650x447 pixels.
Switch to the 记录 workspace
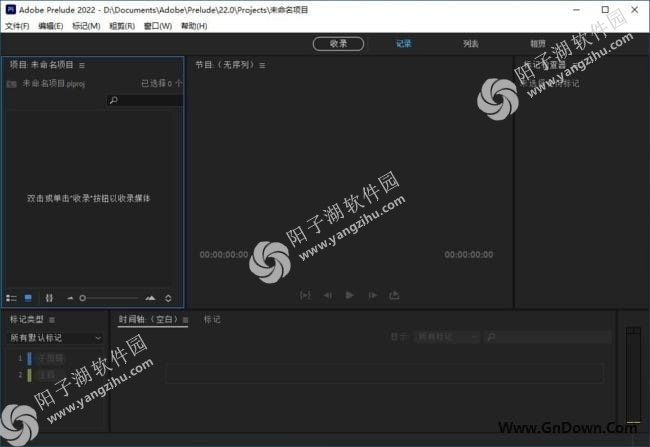pyautogui.click(x=403, y=44)
